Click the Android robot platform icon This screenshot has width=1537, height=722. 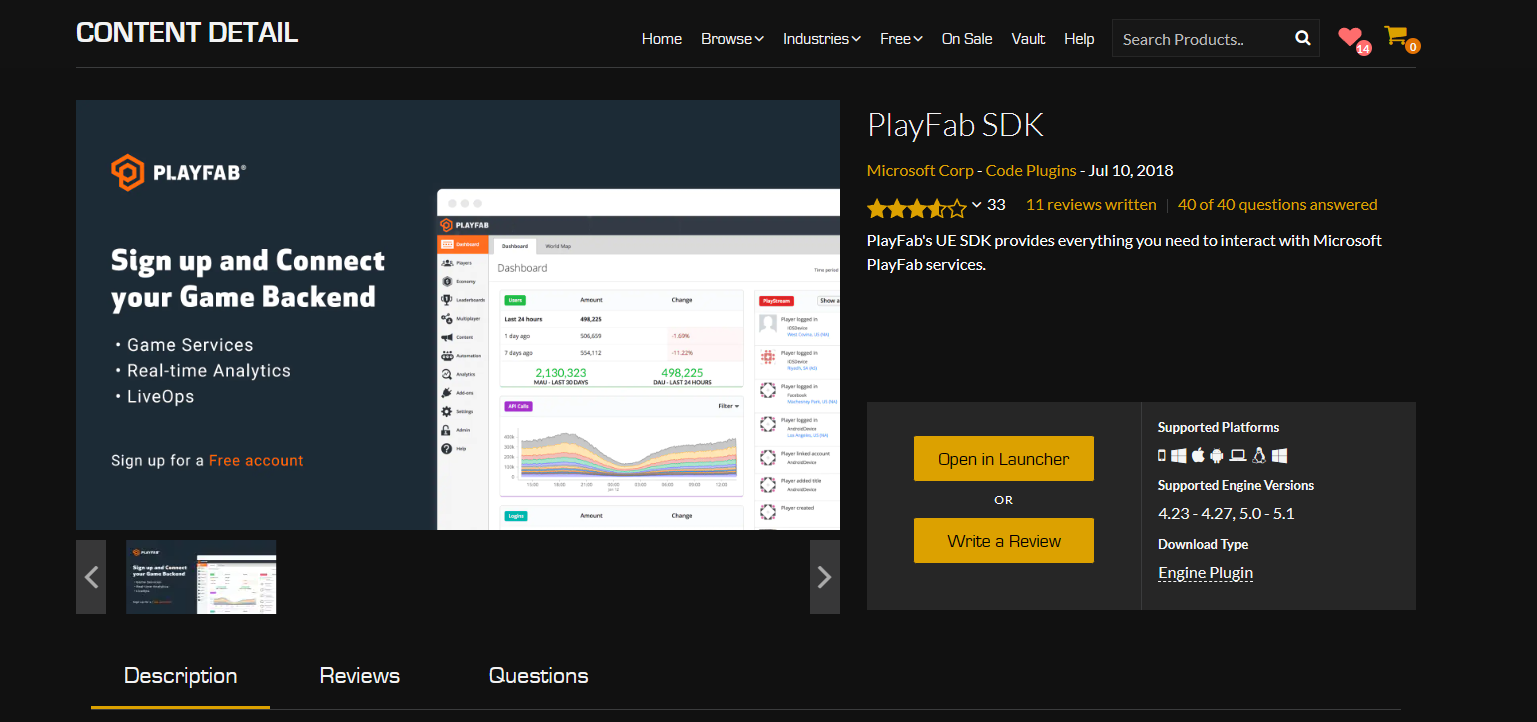(1217, 456)
